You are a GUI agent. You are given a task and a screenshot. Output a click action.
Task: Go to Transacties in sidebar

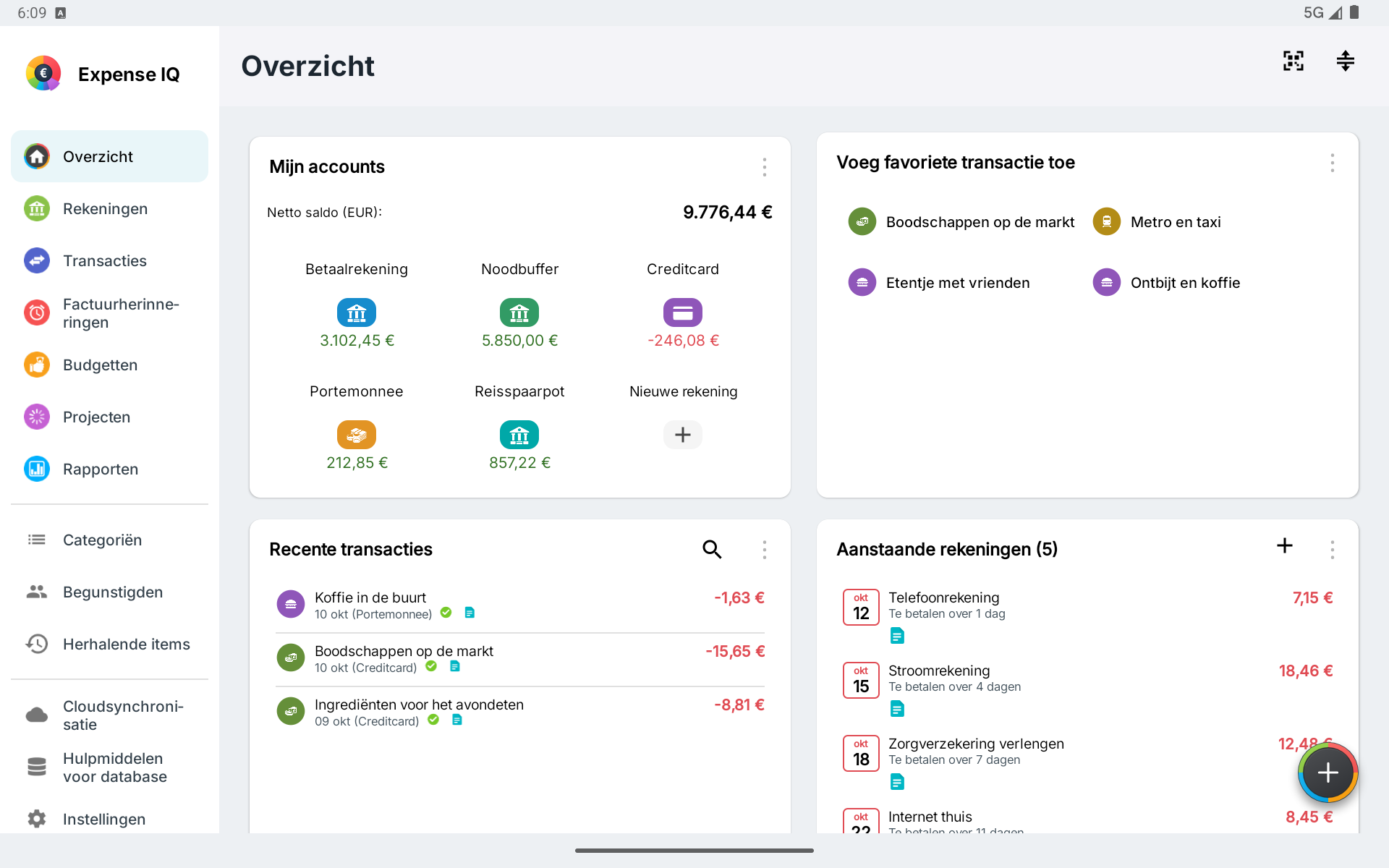click(x=109, y=261)
